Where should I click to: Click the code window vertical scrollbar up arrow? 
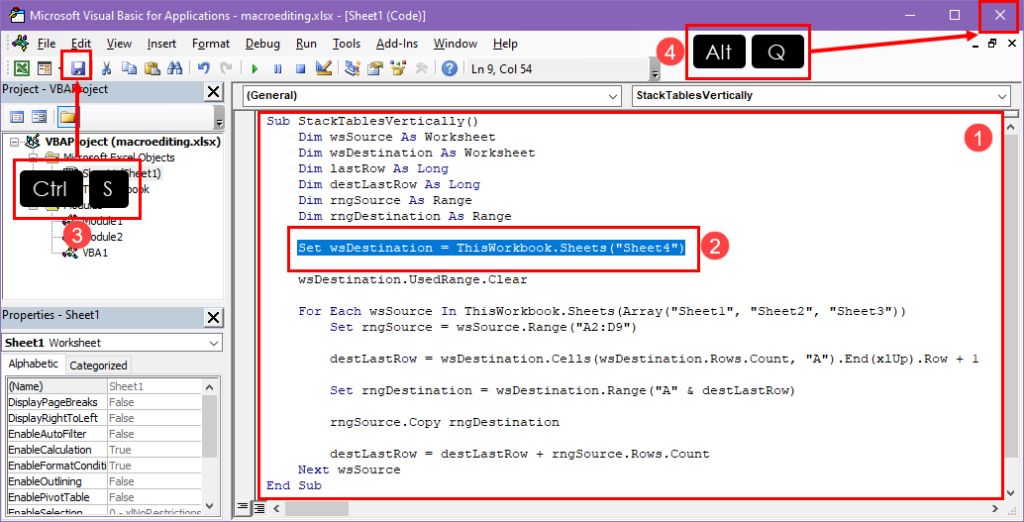click(x=1010, y=127)
